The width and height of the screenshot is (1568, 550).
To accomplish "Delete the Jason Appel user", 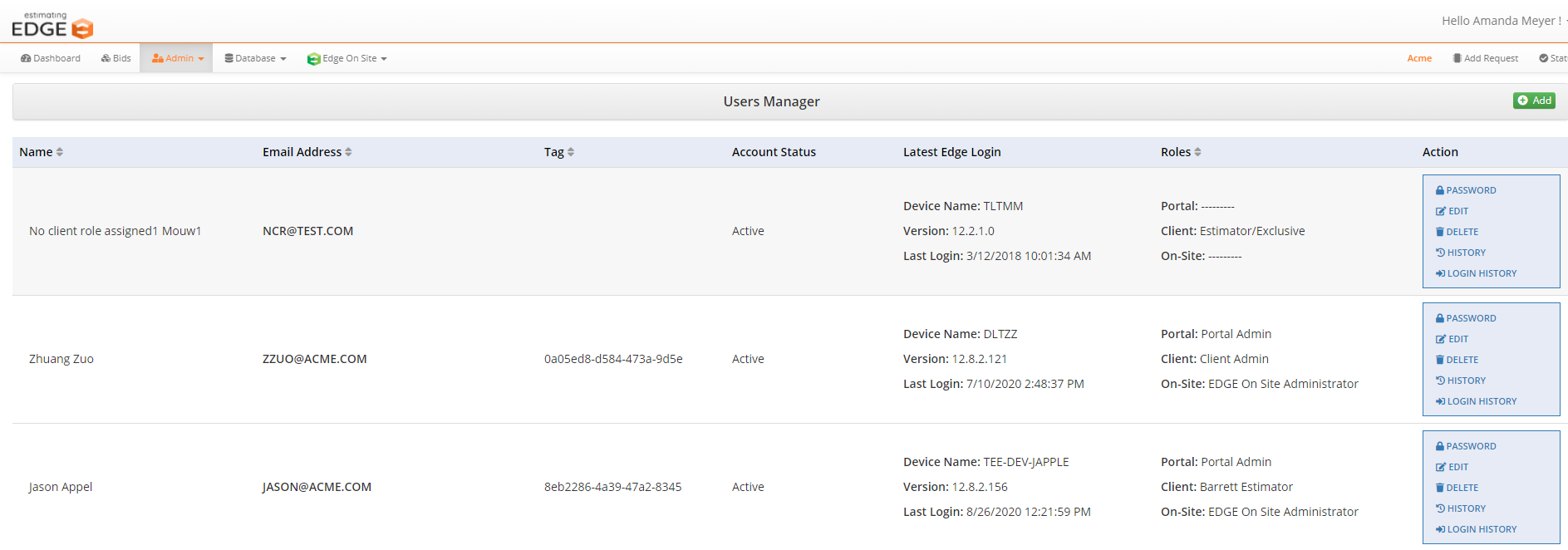I will click(1457, 488).
